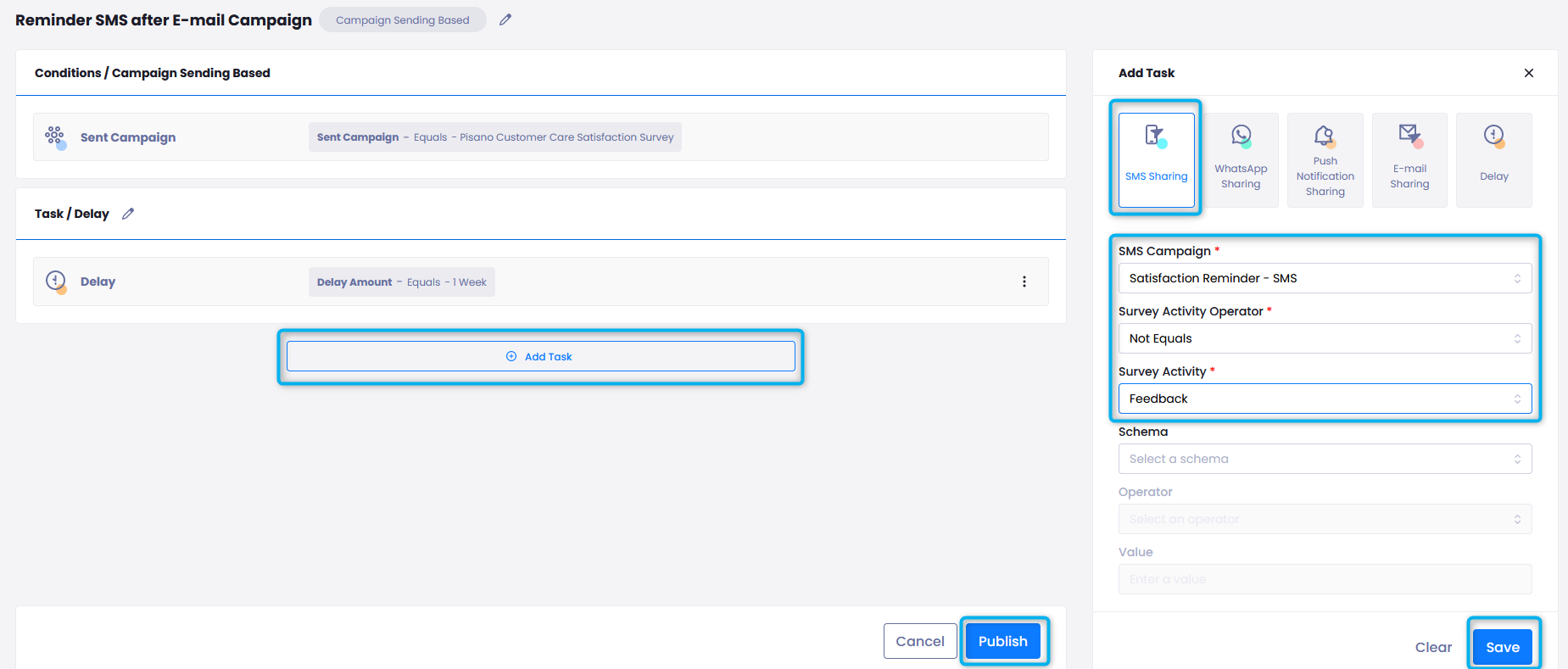Select the E-mail Sharing task type

1409,159
